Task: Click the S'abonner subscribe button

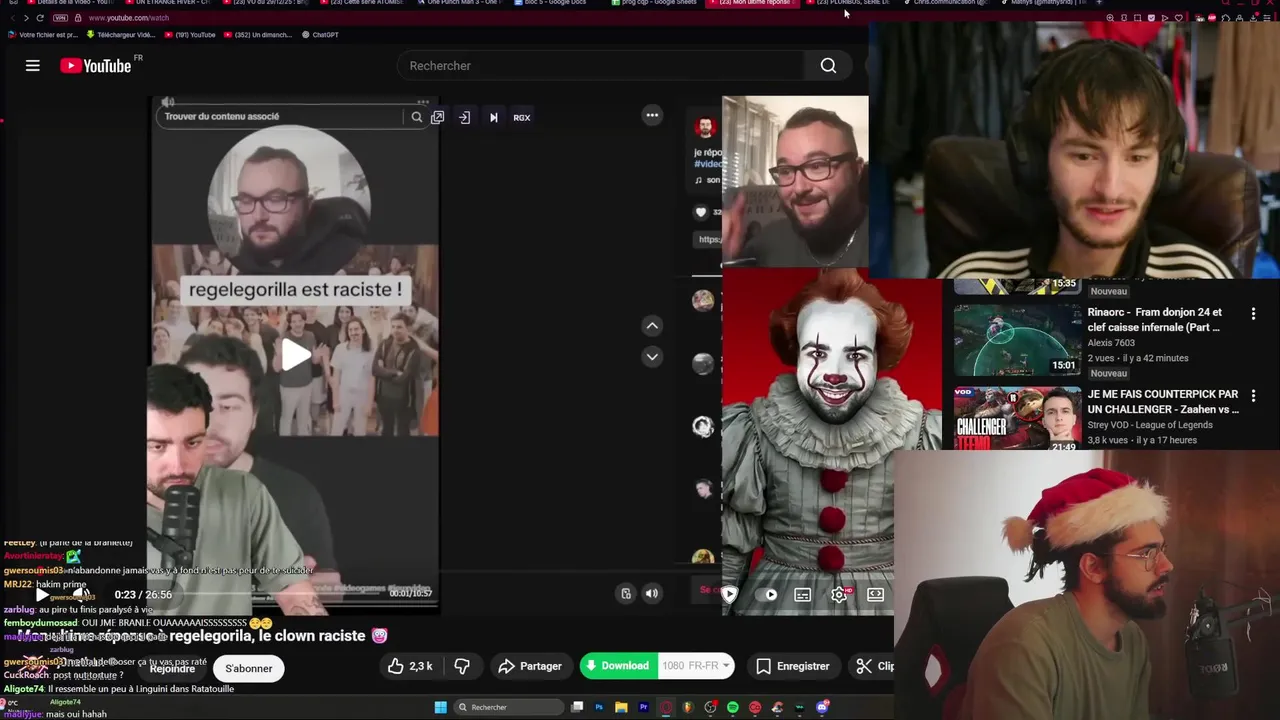Action: coord(249,668)
